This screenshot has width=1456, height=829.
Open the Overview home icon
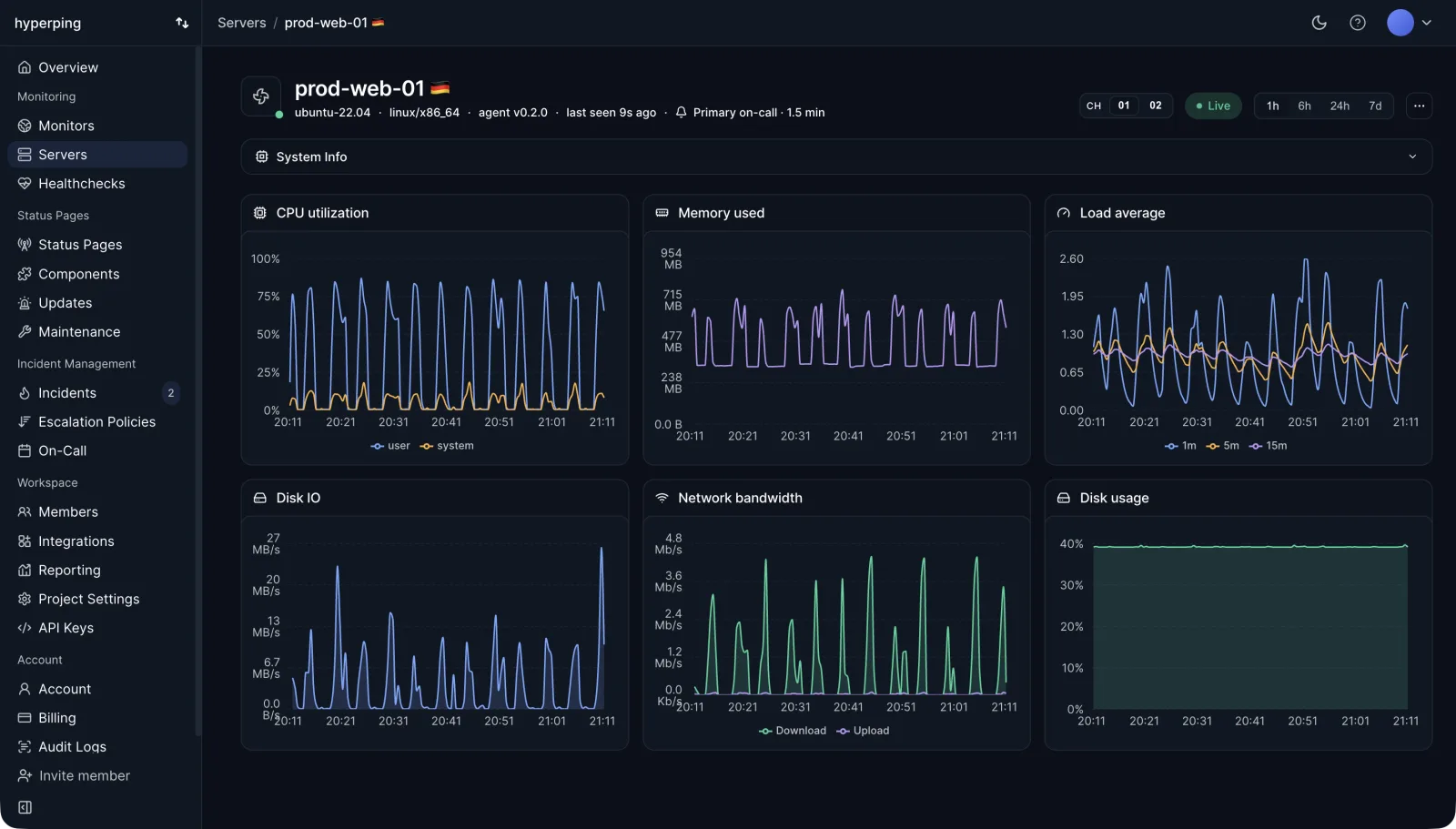point(25,67)
